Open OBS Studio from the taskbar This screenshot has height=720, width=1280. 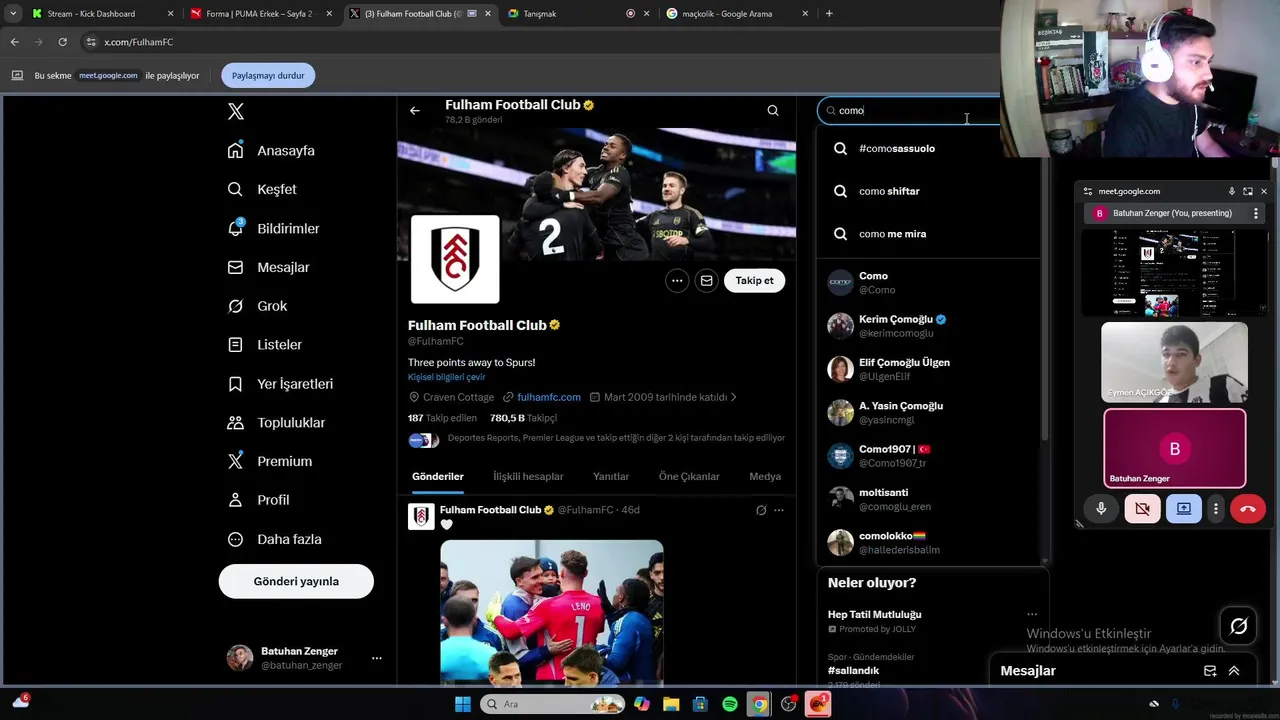coord(789,704)
